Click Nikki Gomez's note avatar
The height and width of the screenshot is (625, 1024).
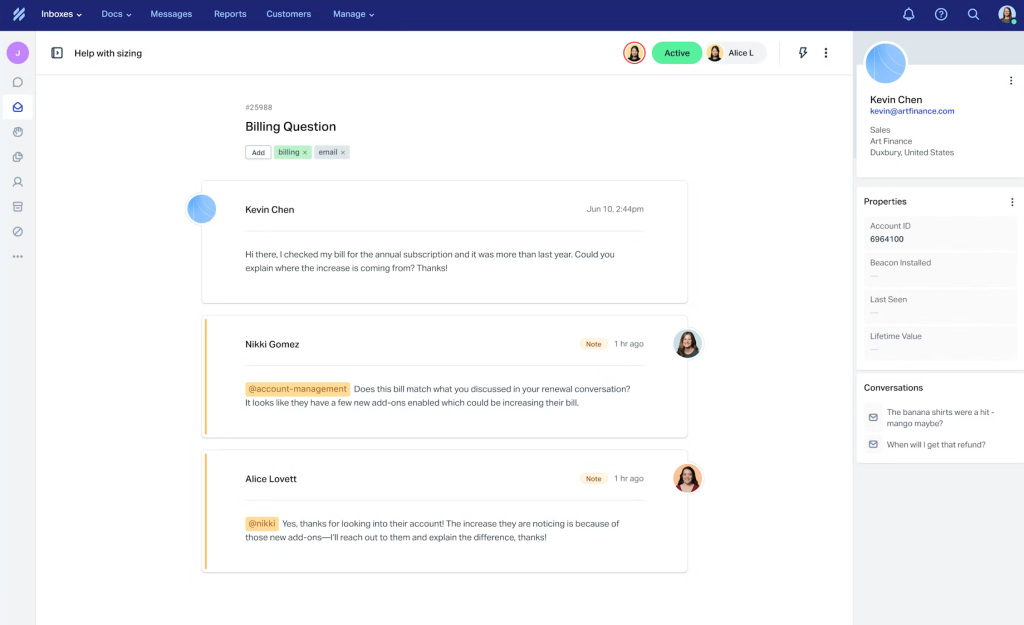687,344
